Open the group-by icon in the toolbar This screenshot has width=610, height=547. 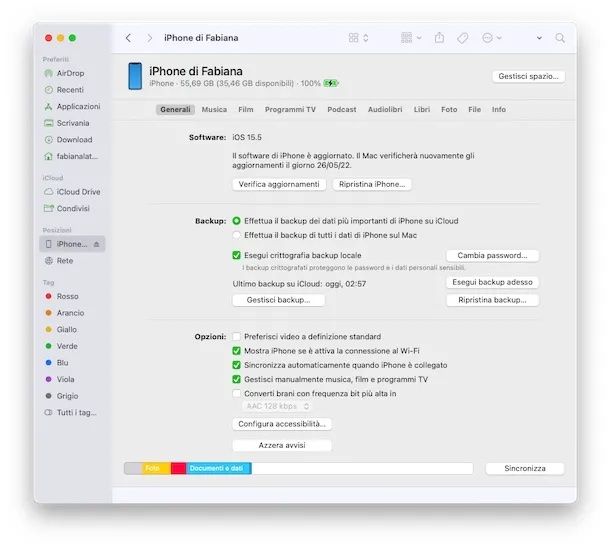point(406,38)
